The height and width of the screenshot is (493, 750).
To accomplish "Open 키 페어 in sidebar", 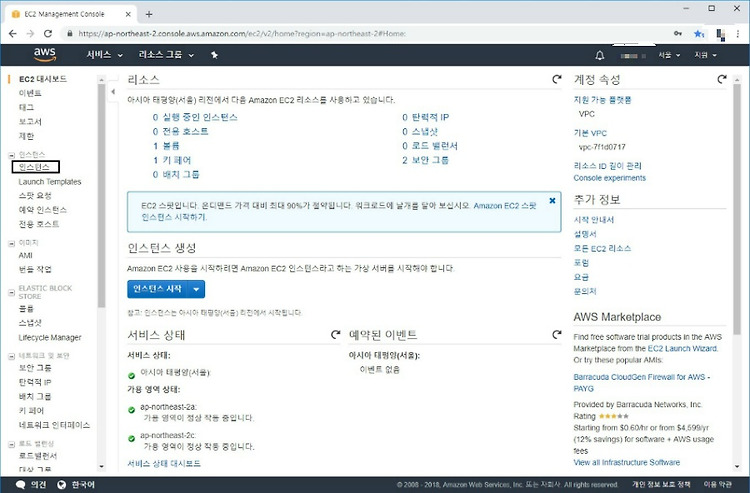I will click(x=31, y=411).
